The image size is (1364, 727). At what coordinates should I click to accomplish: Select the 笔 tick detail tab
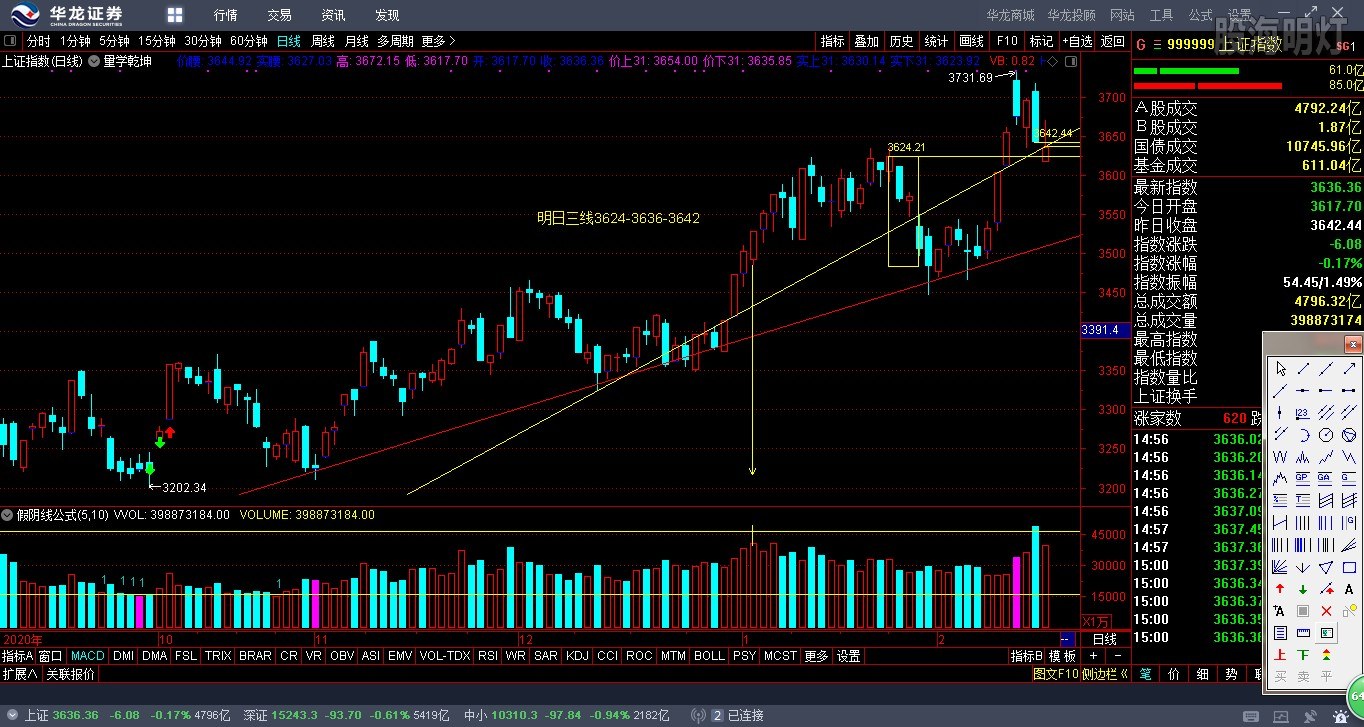coord(1145,674)
